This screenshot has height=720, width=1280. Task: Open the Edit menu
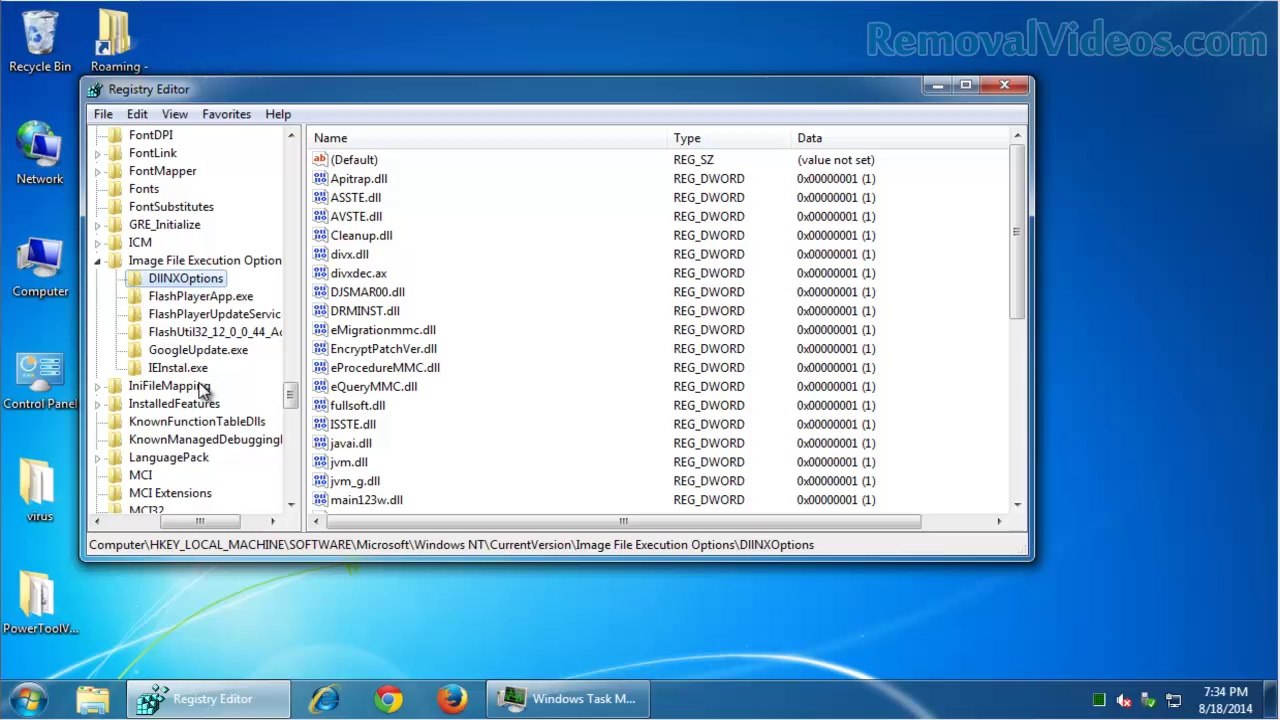137,114
